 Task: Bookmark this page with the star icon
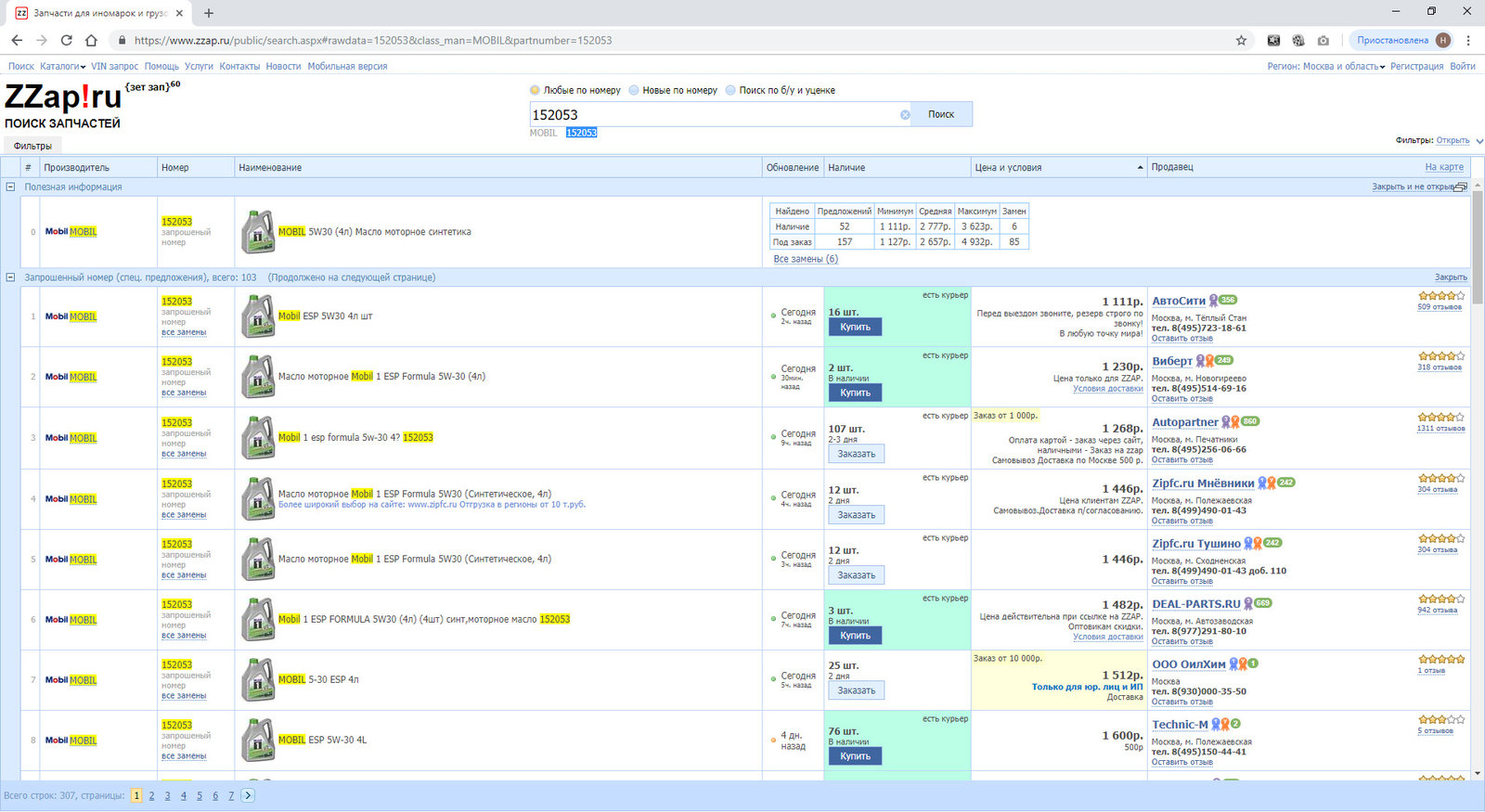(x=1241, y=40)
